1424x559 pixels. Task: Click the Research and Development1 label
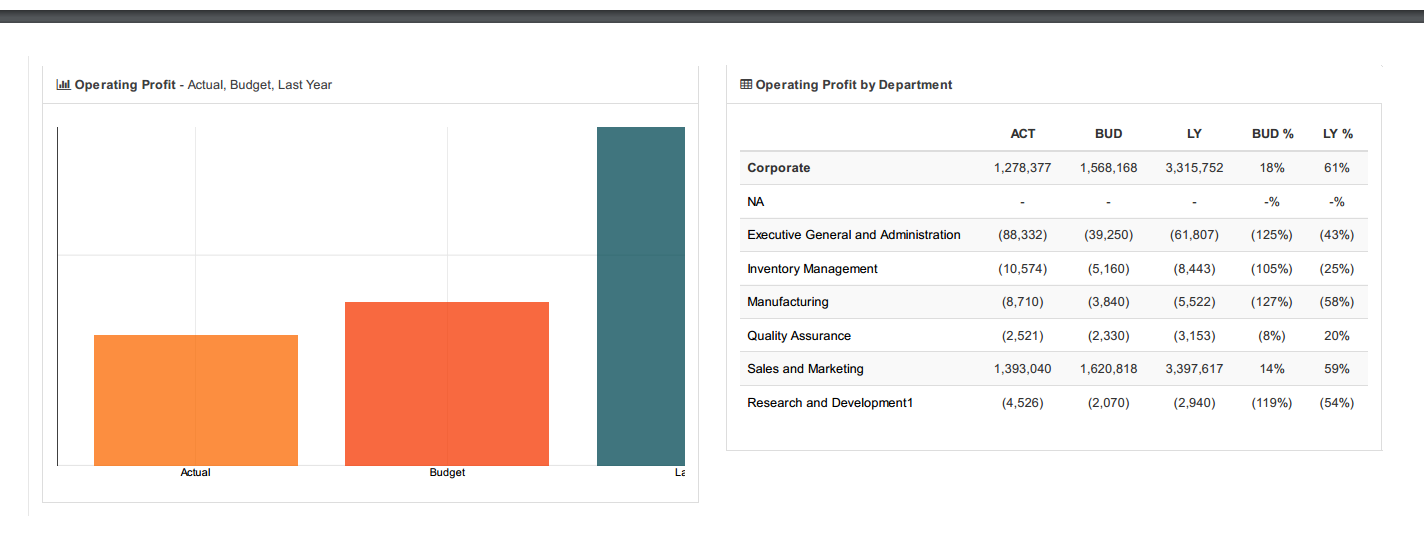(830, 403)
